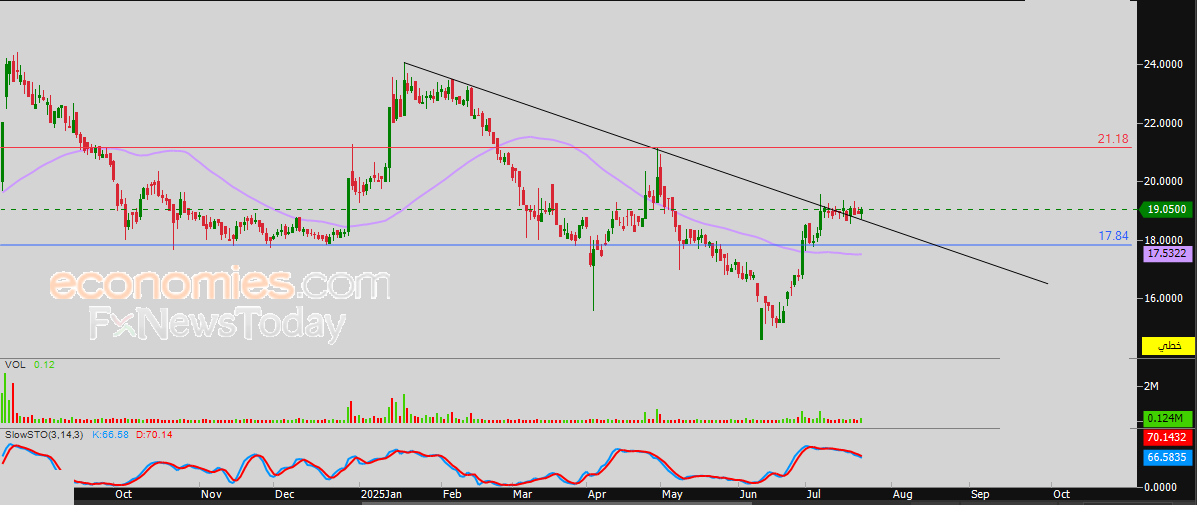The image size is (1197, 505).
Task: Click the Aug label on time axis
Action: tap(902, 494)
